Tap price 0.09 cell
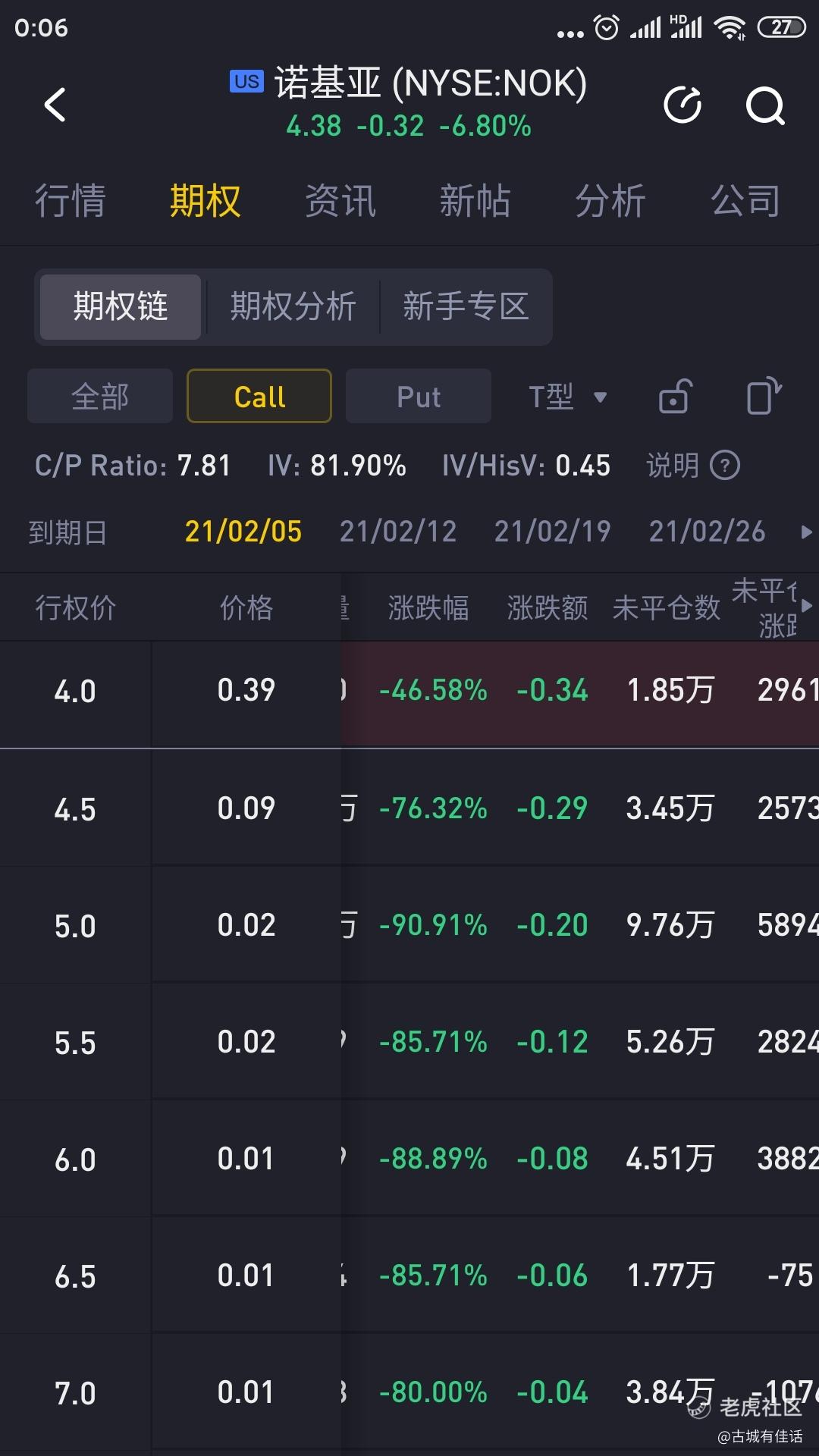 coord(246,808)
